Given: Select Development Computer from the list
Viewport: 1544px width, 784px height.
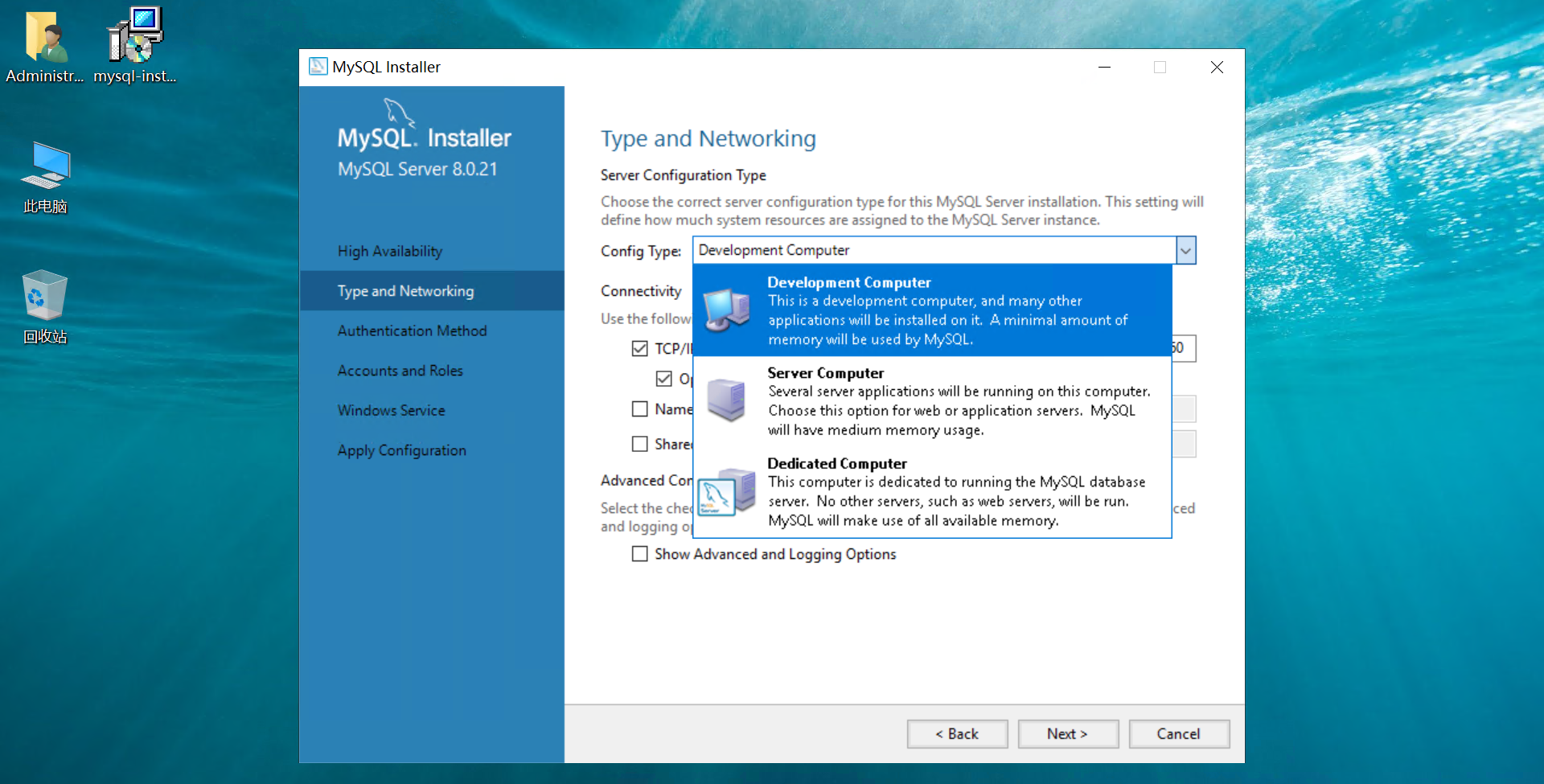Looking at the screenshot, I should [x=932, y=310].
